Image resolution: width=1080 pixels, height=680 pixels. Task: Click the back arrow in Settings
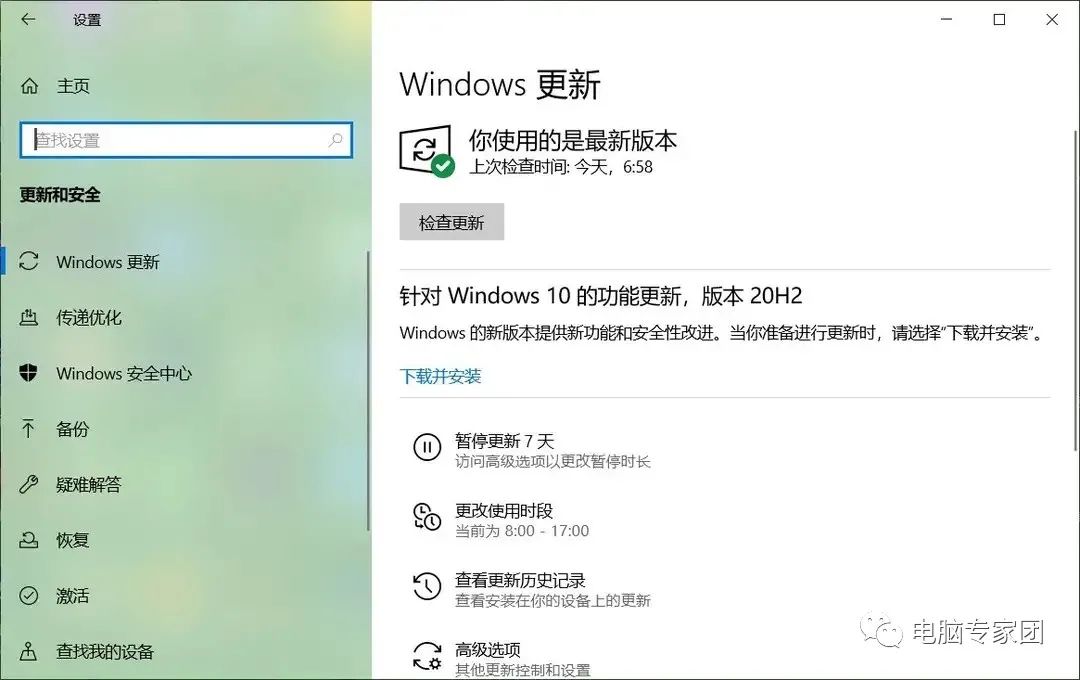tap(28, 19)
